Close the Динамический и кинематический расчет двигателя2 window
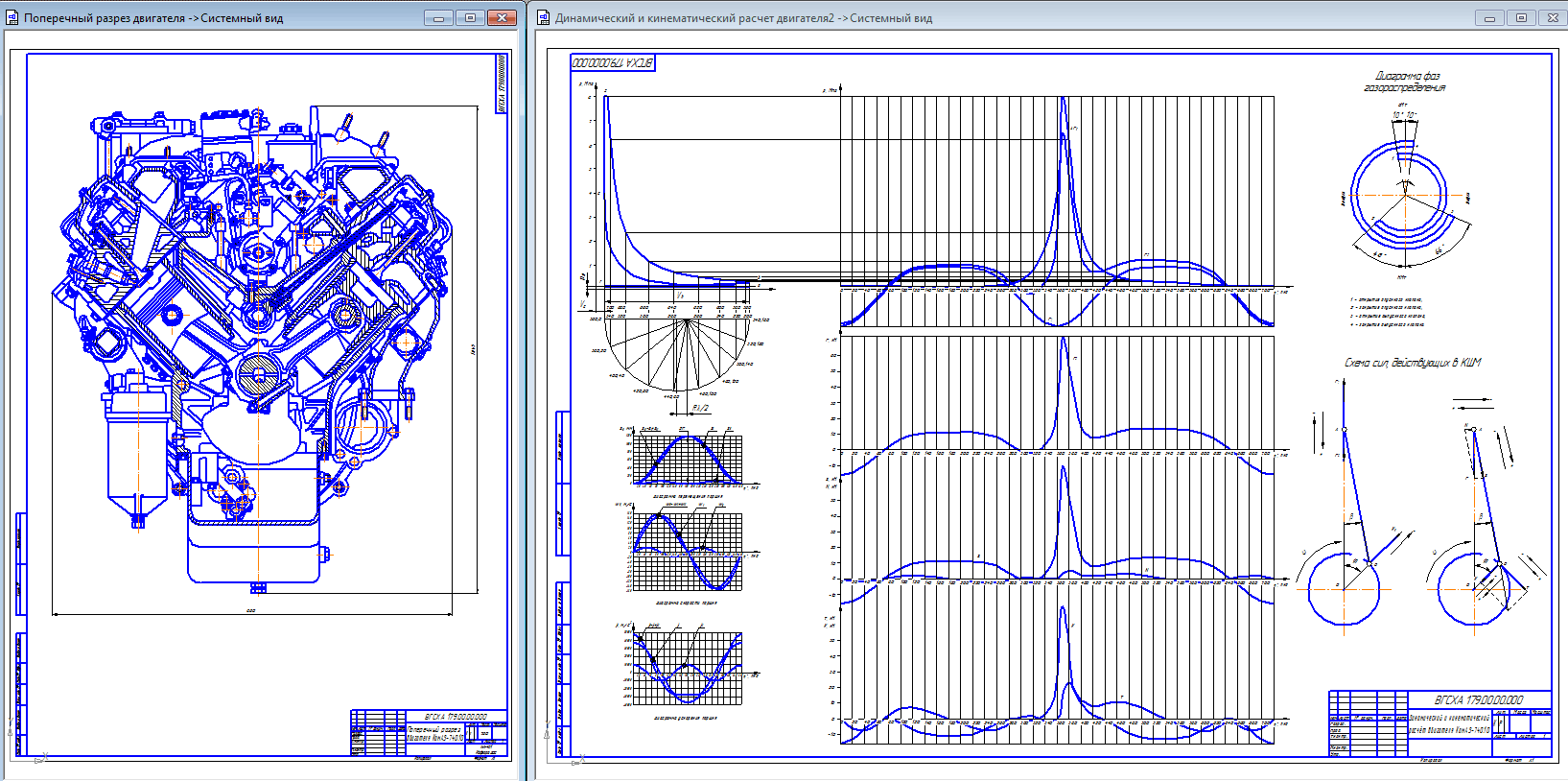This screenshot has width=1568, height=781. [x=1553, y=17]
